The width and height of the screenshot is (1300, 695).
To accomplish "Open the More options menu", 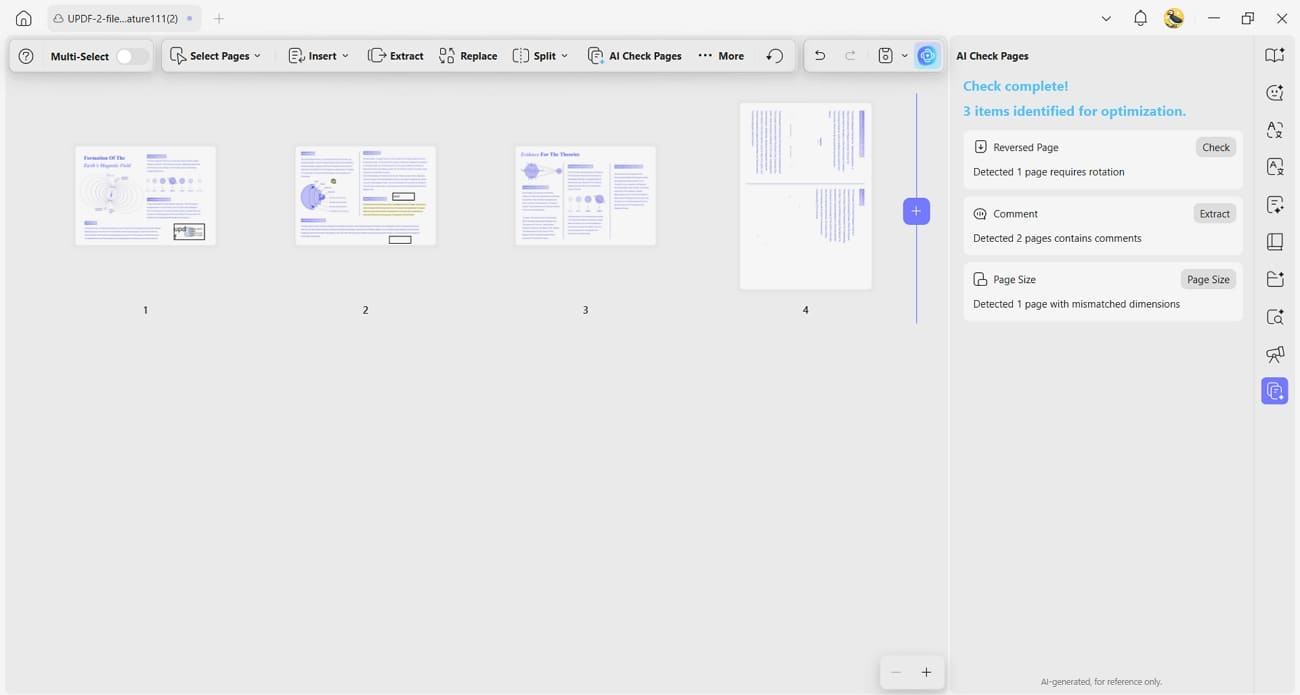I will [x=721, y=56].
